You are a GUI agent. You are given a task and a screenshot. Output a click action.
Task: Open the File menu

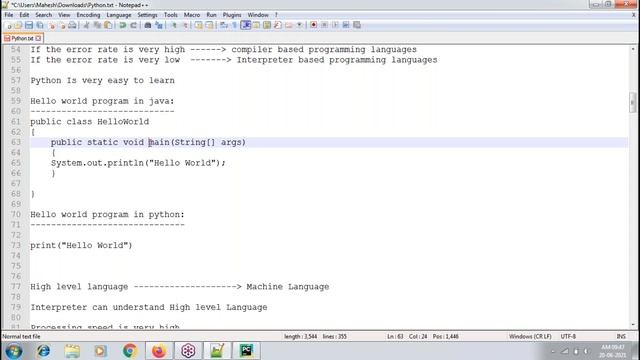9,15
